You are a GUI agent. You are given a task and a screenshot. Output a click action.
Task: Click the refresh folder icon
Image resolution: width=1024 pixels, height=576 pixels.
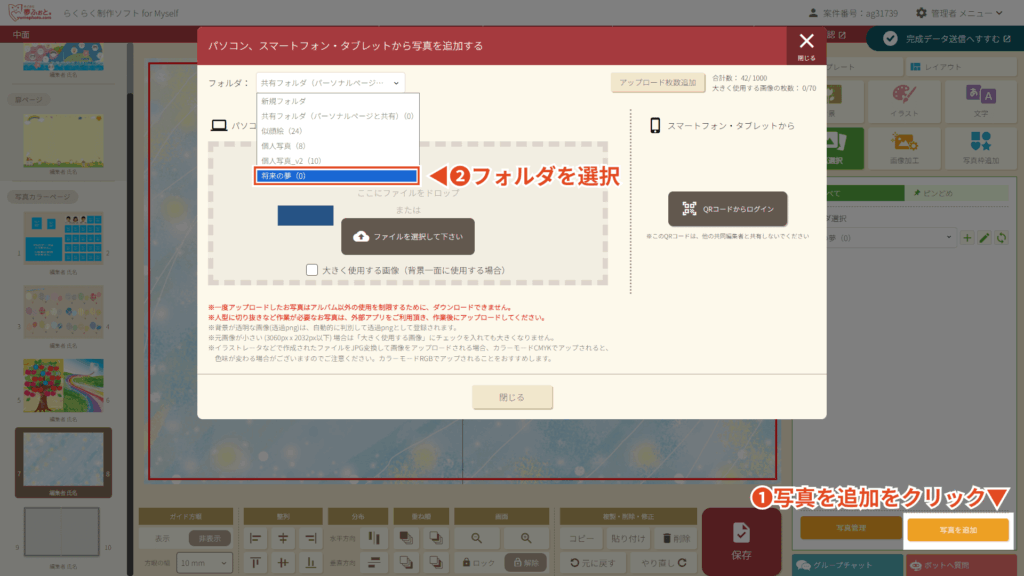[x=1001, y=238]
